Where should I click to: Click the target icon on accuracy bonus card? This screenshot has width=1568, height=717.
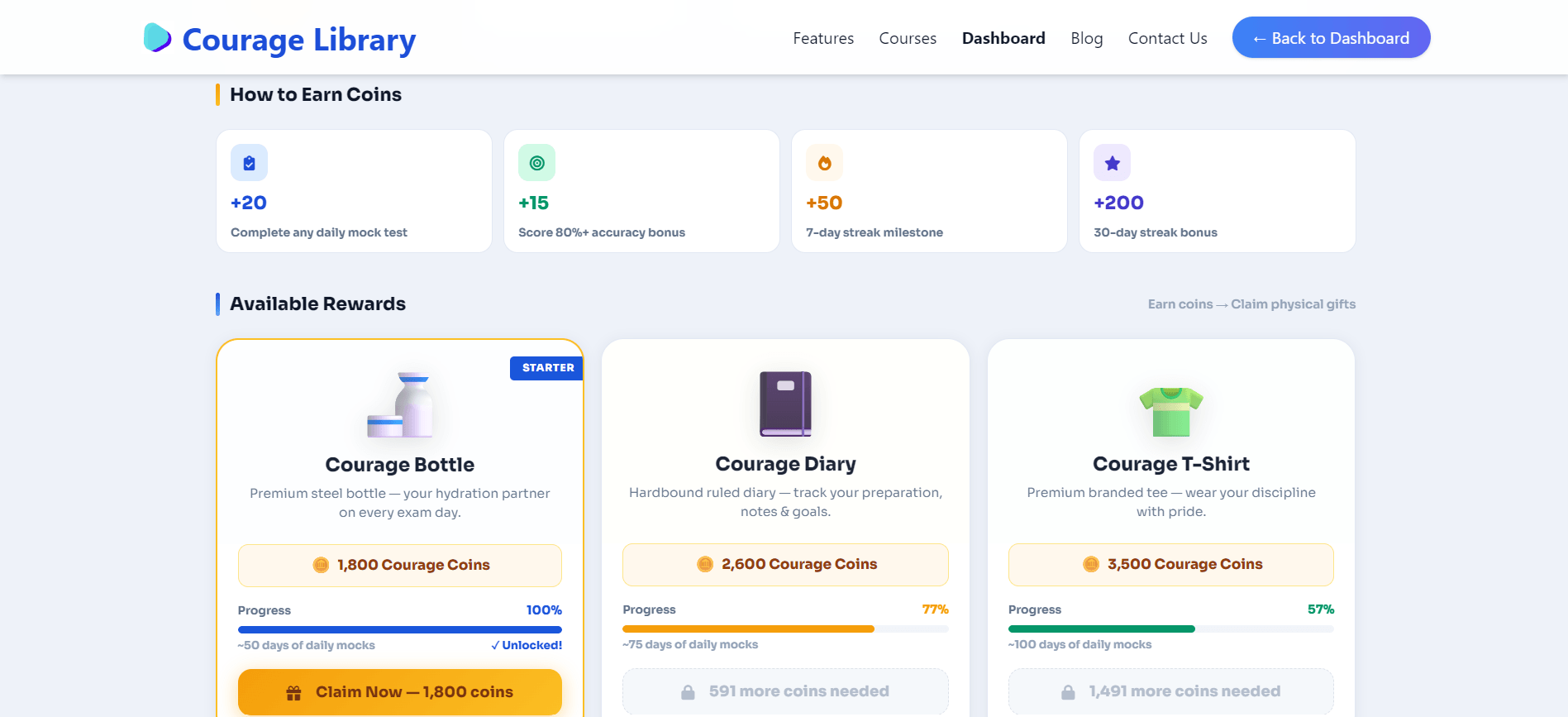click(536, 163)
